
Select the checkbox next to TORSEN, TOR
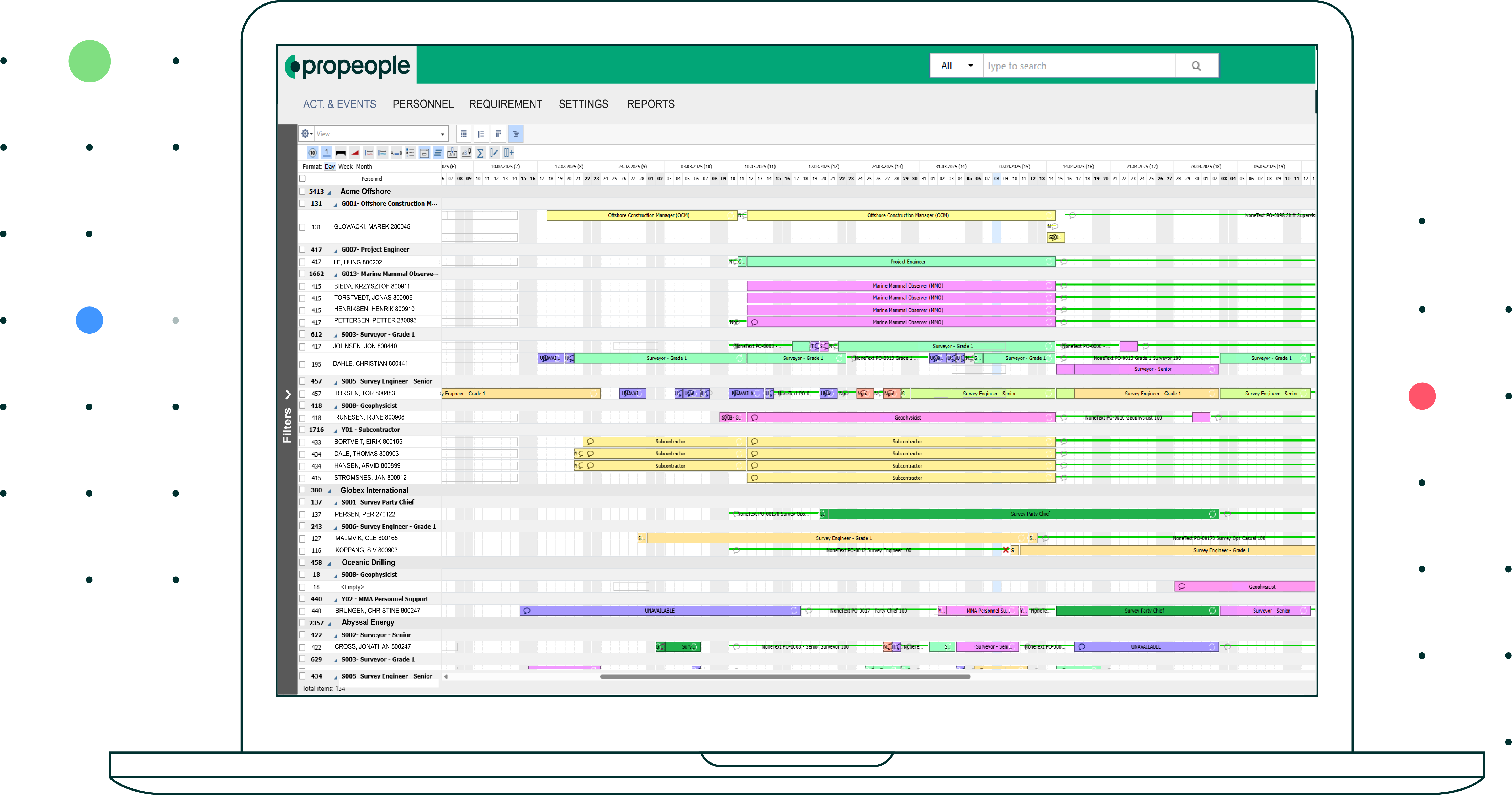pyautogui.click(x=302, y=394)
